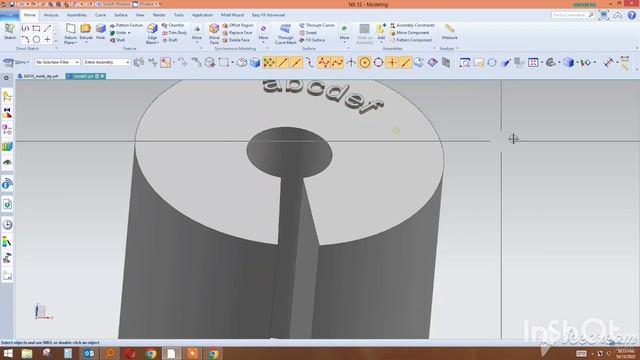640x360 pixels.
Task: Toggle the snap arc center point icon
Action: (364, 62)
